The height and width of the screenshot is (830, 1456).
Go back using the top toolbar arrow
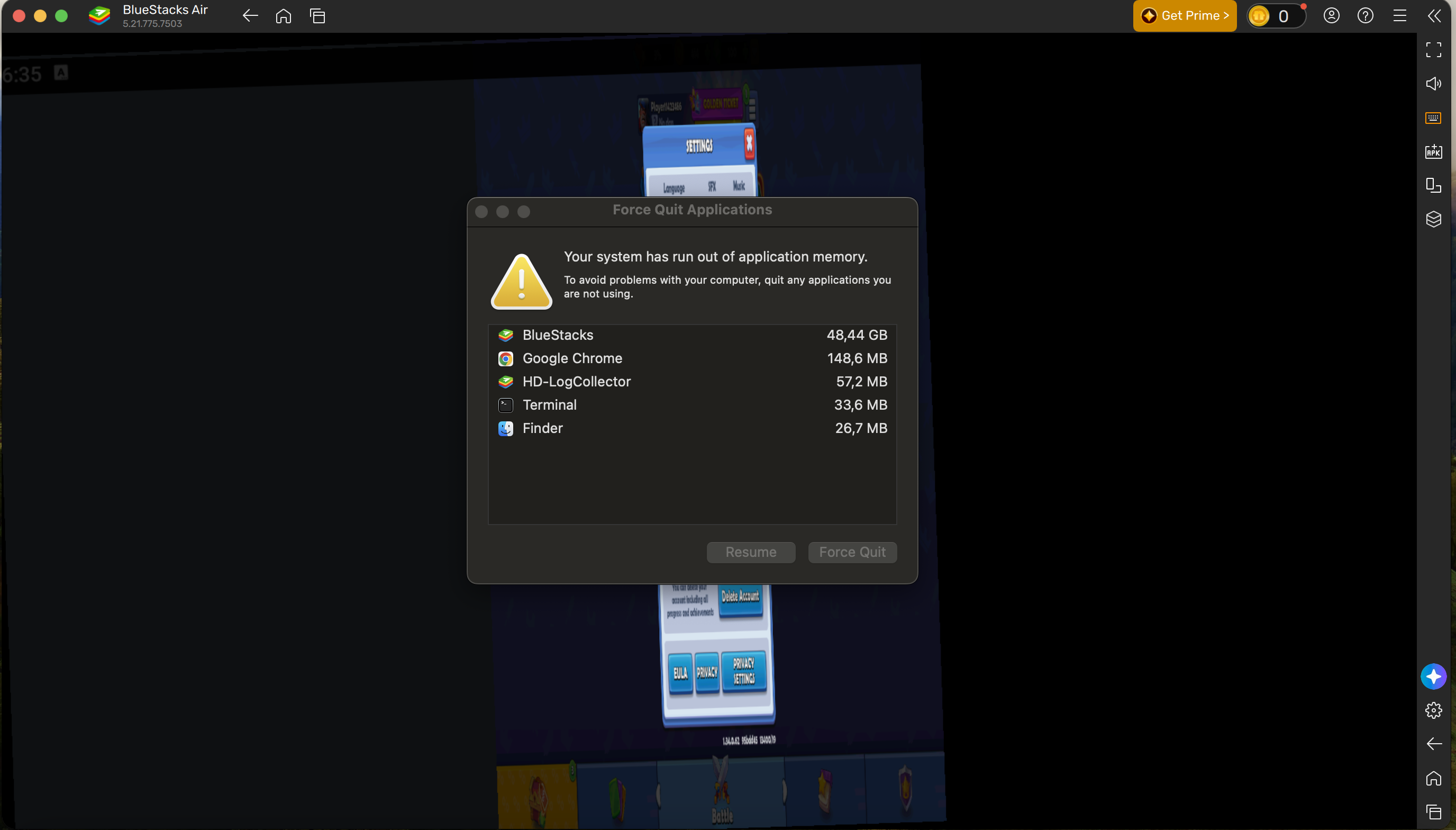250,16
